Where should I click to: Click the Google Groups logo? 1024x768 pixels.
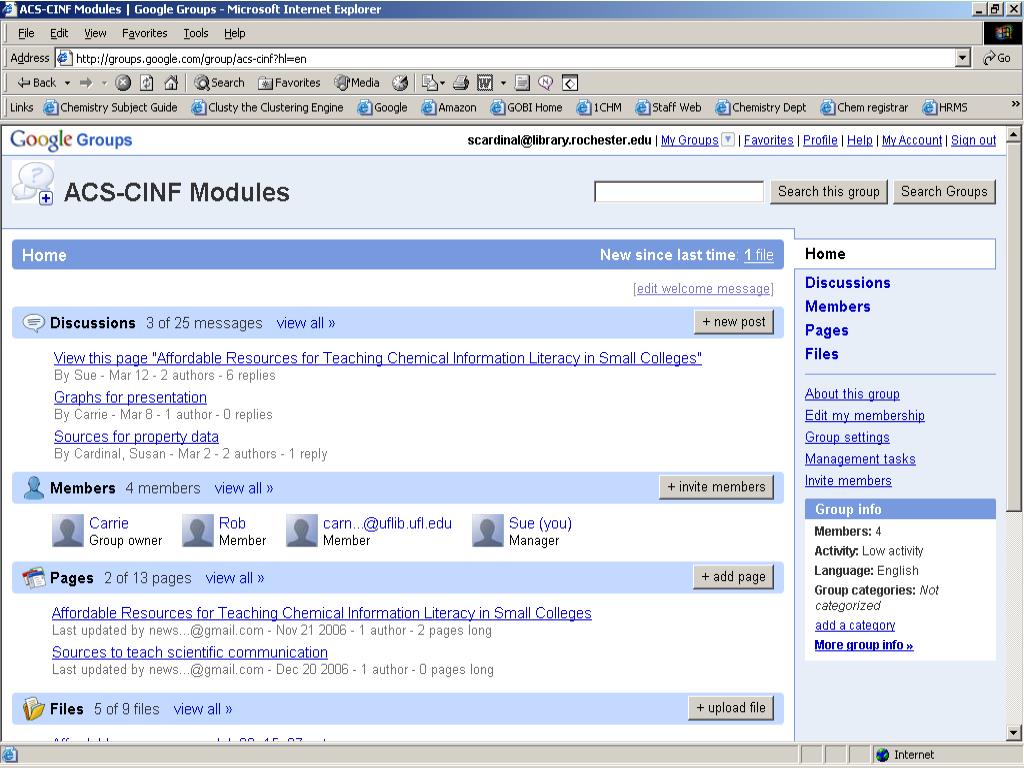click(x=71, y=140)
